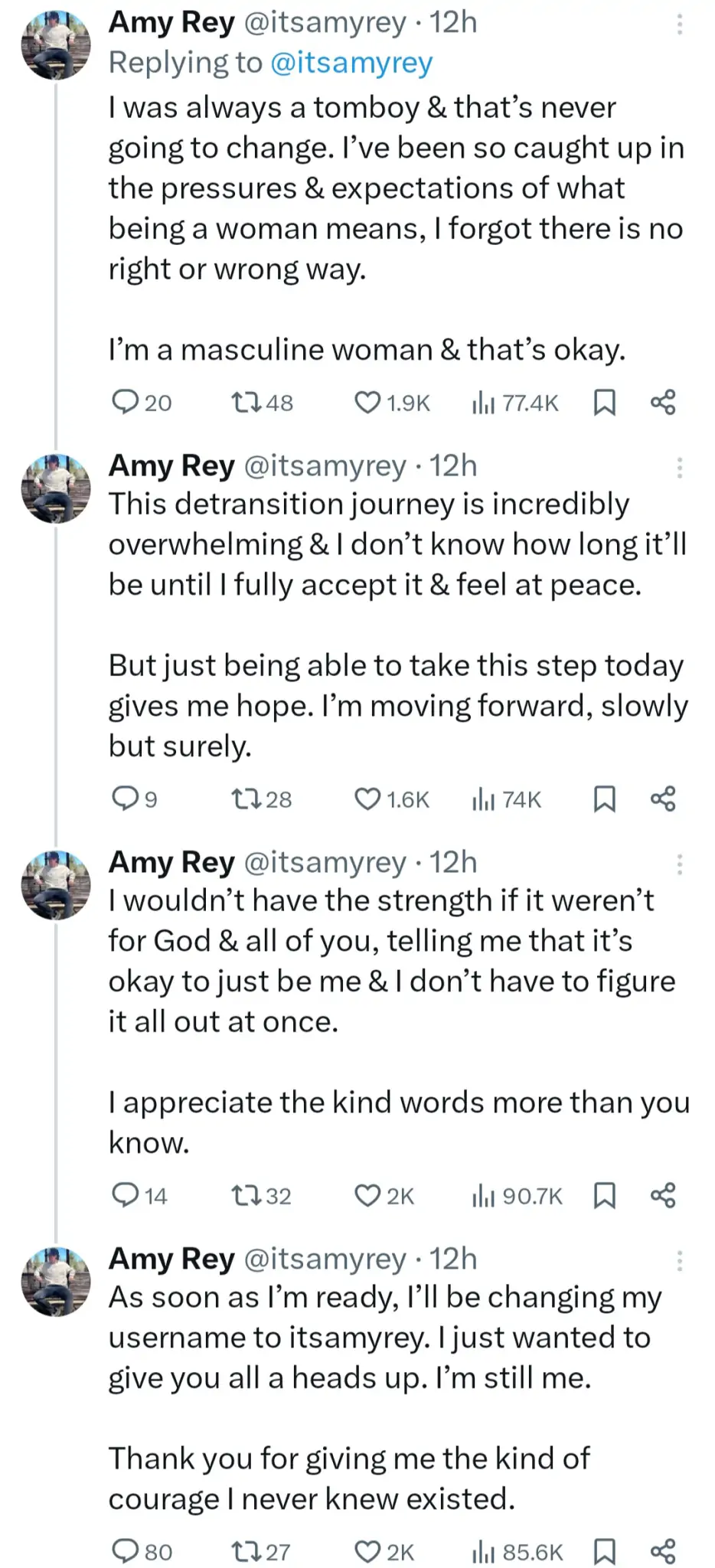Open Amy Rey's name on the last tweet
The height and width of the screenshot is (1568, 715).
point(171,1259)
